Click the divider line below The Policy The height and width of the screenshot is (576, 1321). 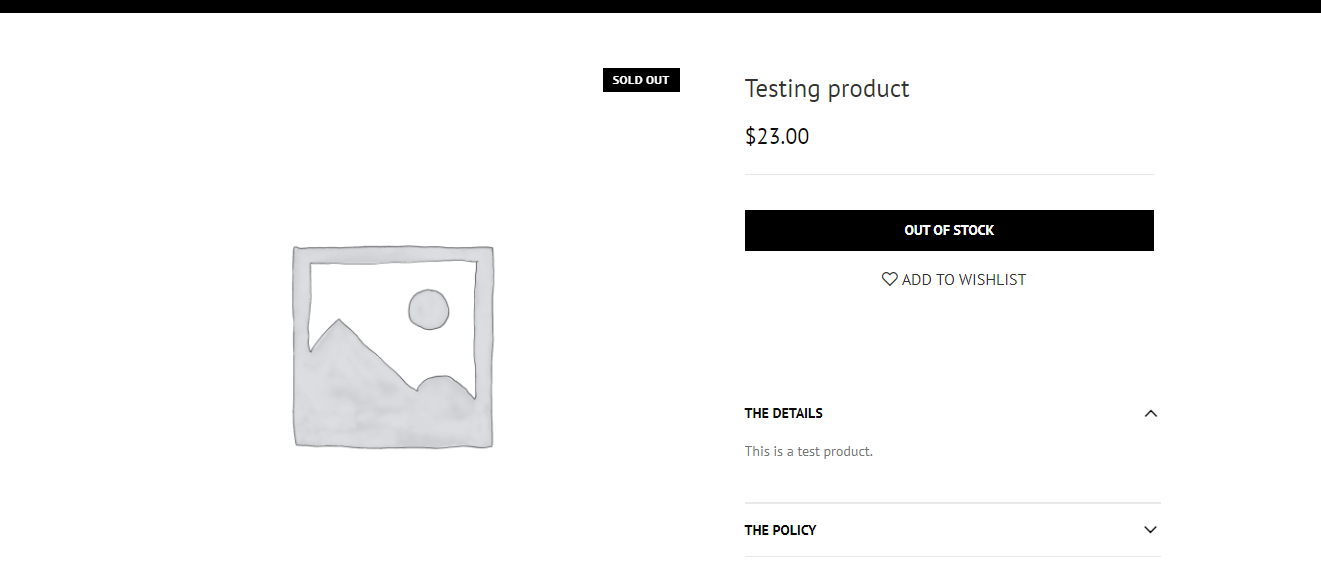pyautogui.click(x=952, y=556)
